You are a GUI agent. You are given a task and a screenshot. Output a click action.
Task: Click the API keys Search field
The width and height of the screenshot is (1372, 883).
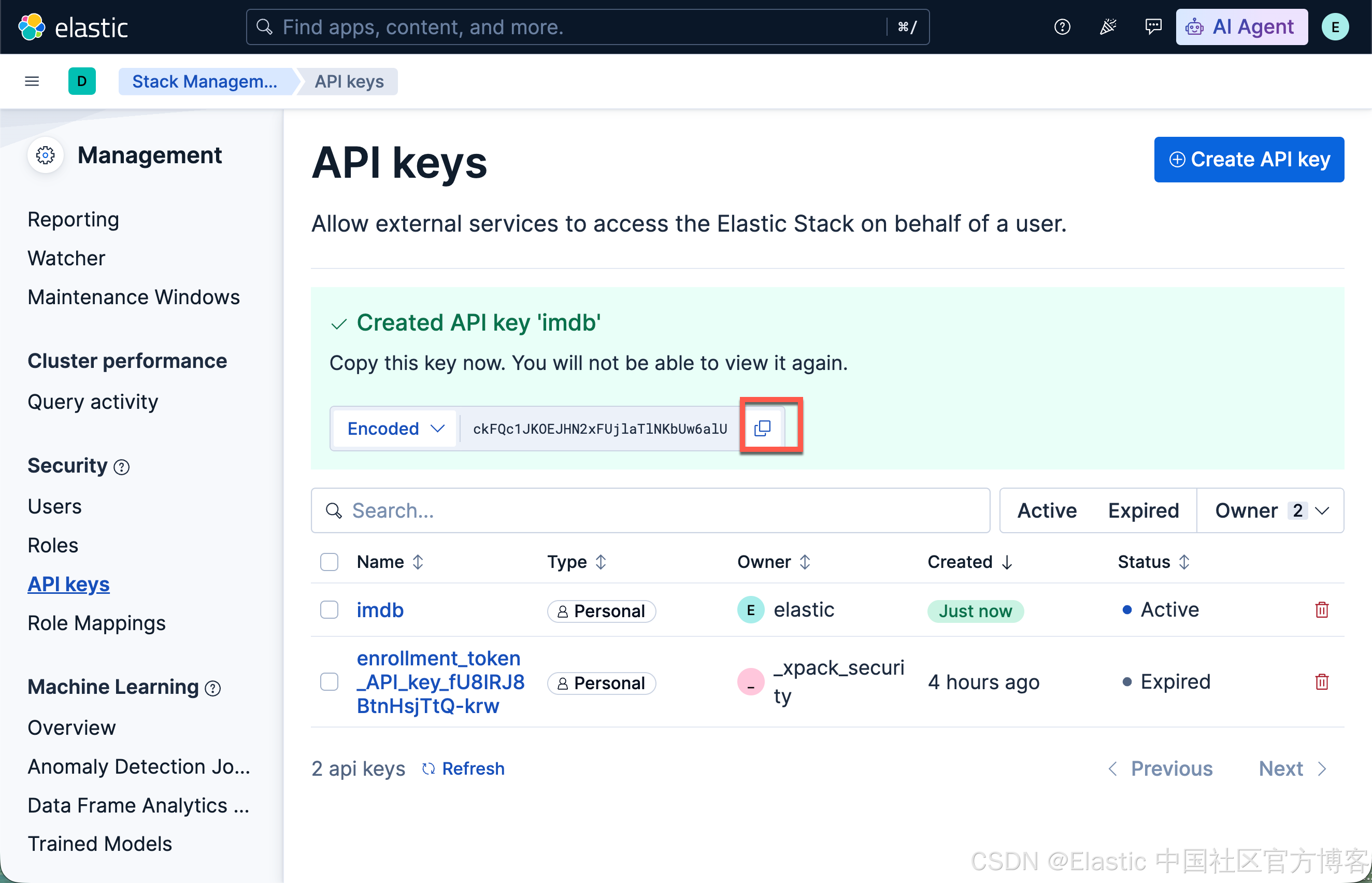650,510
